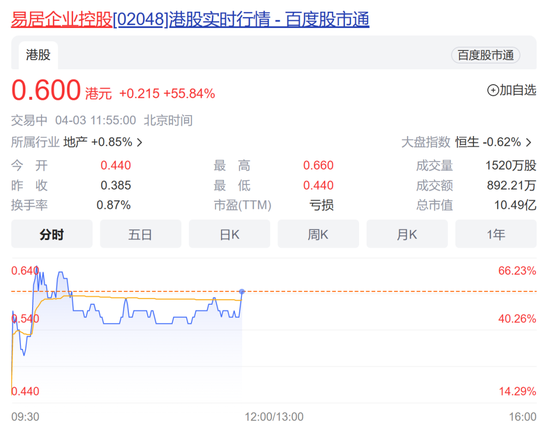Select the 港股 tab

[38, 55]
